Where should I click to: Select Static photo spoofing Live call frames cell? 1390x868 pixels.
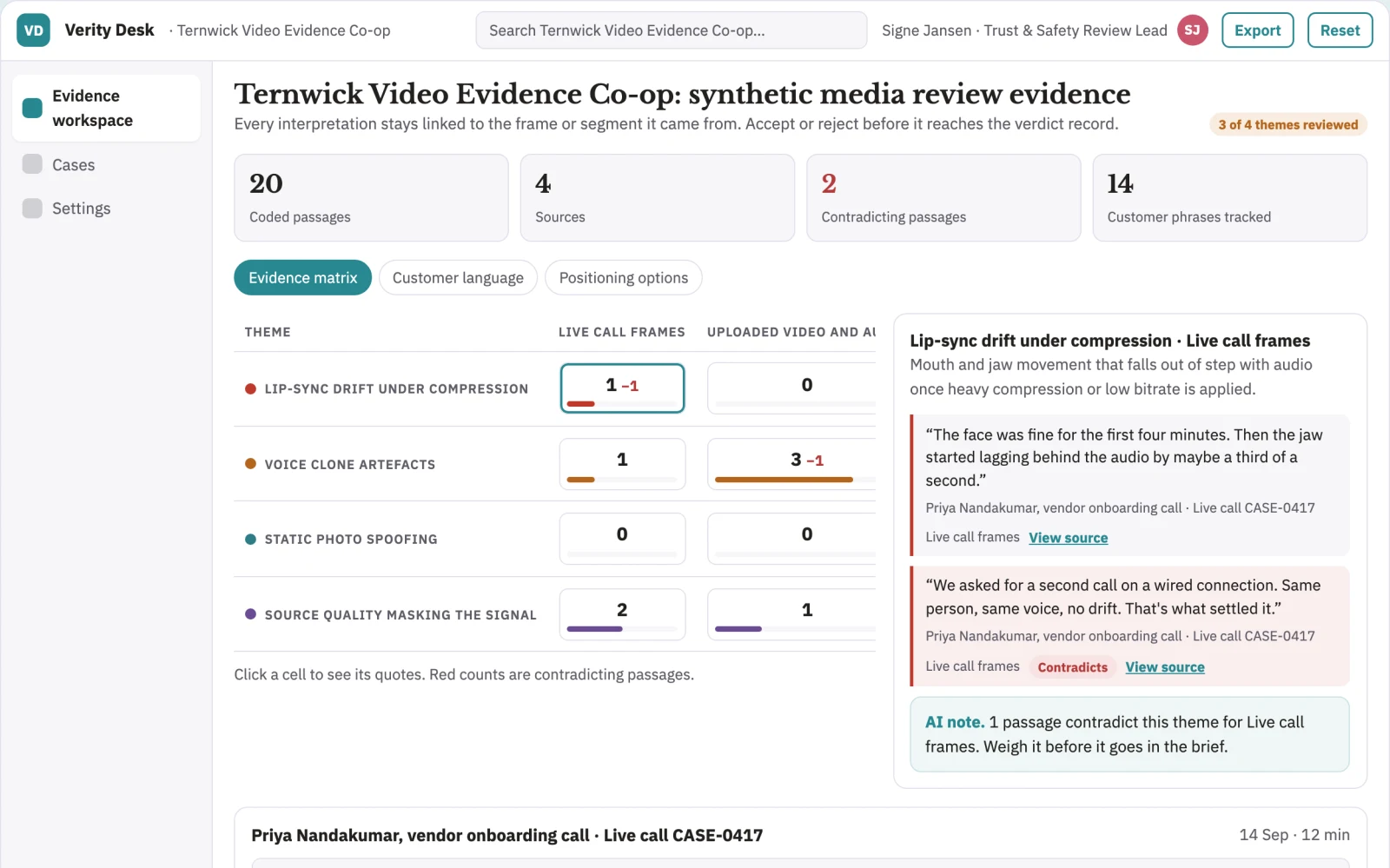tap(622, 538)
